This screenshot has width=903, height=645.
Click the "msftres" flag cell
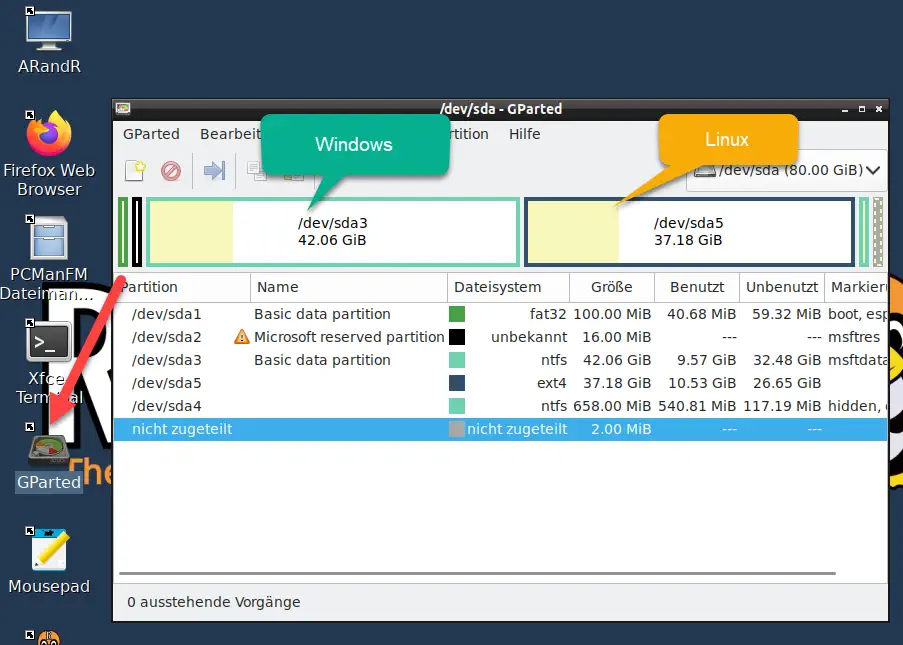[854, 337]
